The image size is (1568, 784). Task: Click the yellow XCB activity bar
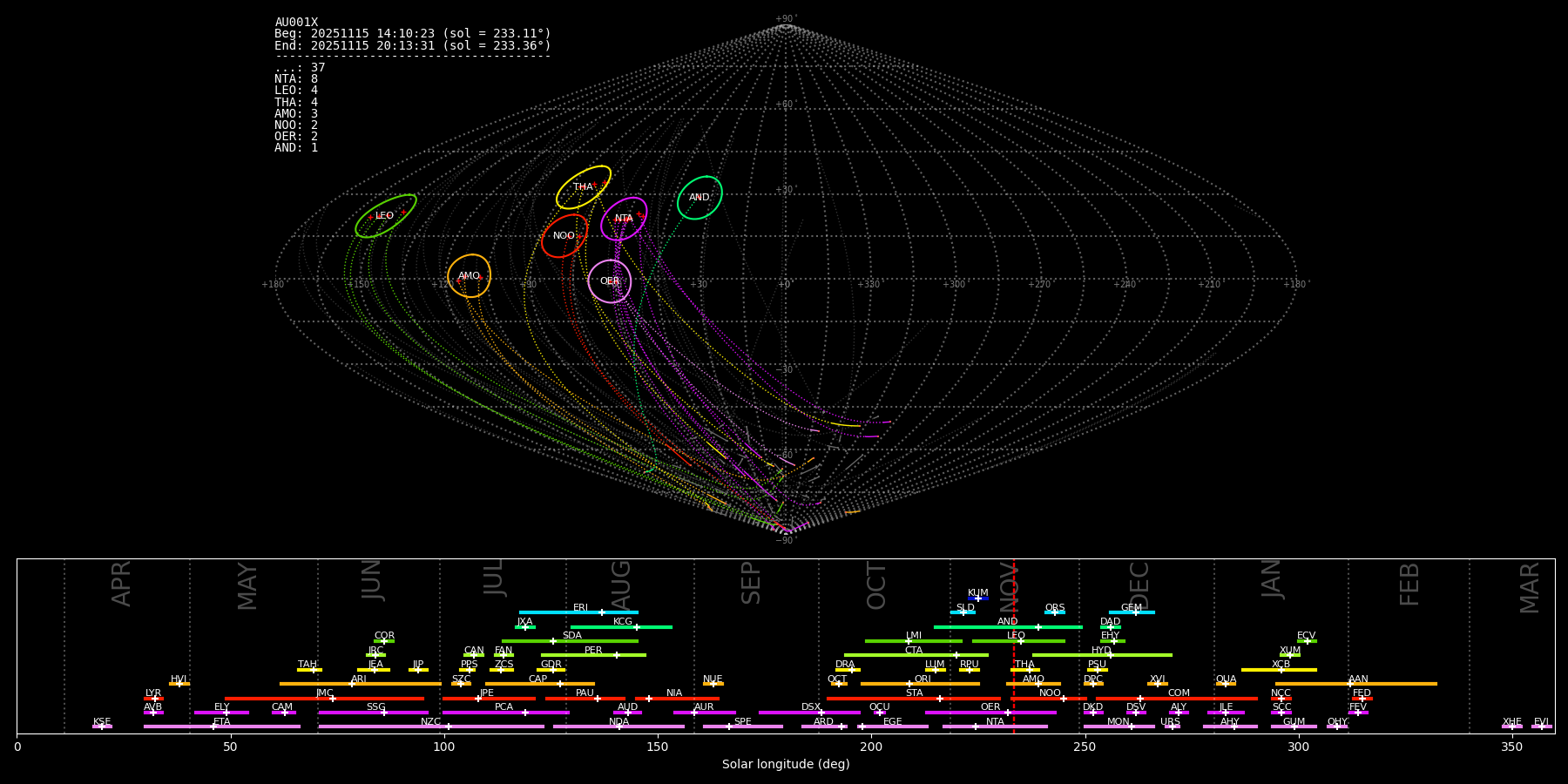(x=1279, y=670)
